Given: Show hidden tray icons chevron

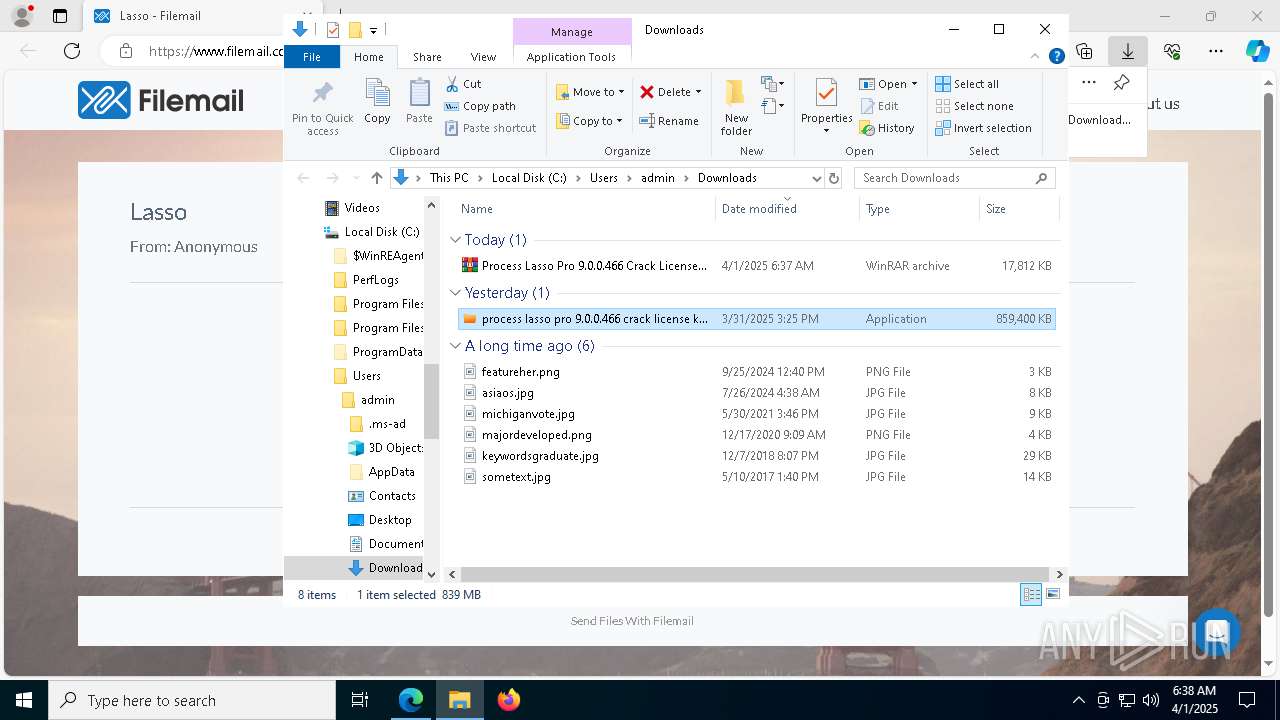Looking at the screenshot, I should (1078, 700).
